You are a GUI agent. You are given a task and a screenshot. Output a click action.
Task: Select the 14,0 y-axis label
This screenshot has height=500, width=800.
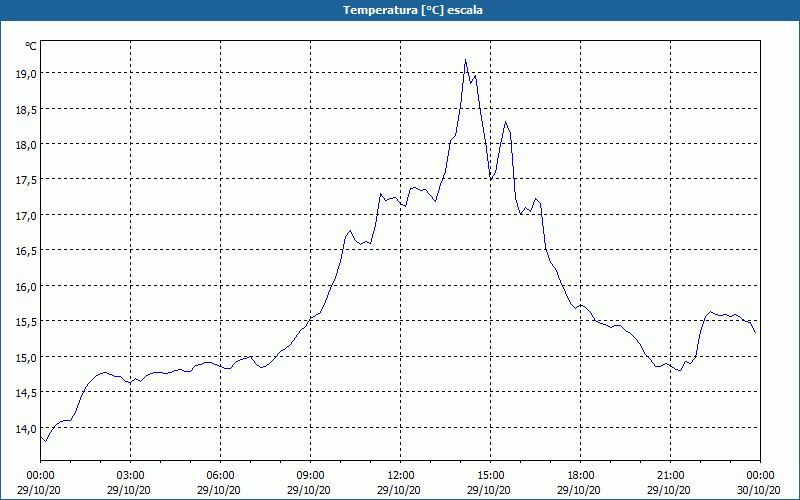pyautogui.click(x=26, y=429)
